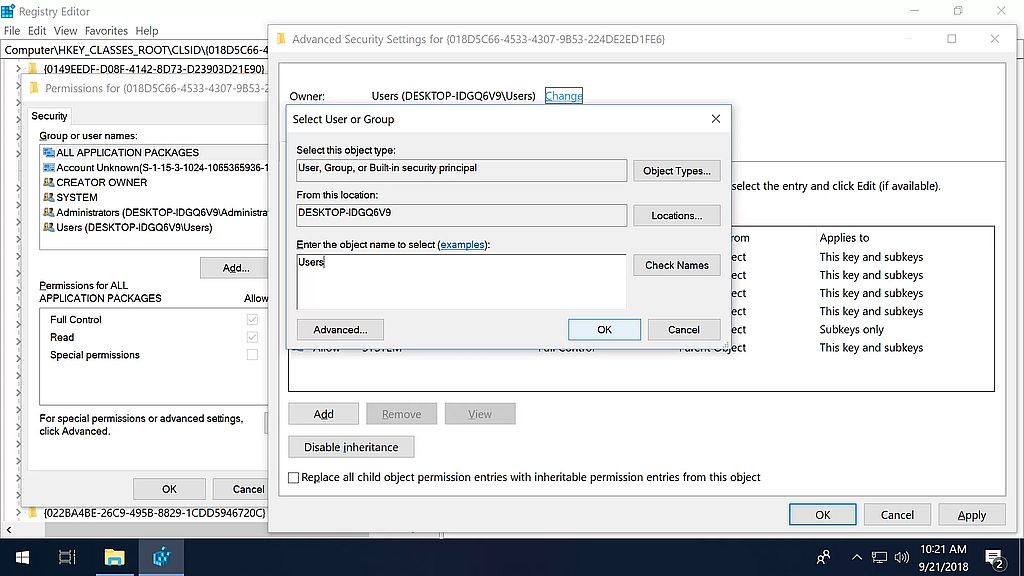Click Add in Permissions dialog
1024x576 pixels.
pyautogui.click(x=235, y=268)
